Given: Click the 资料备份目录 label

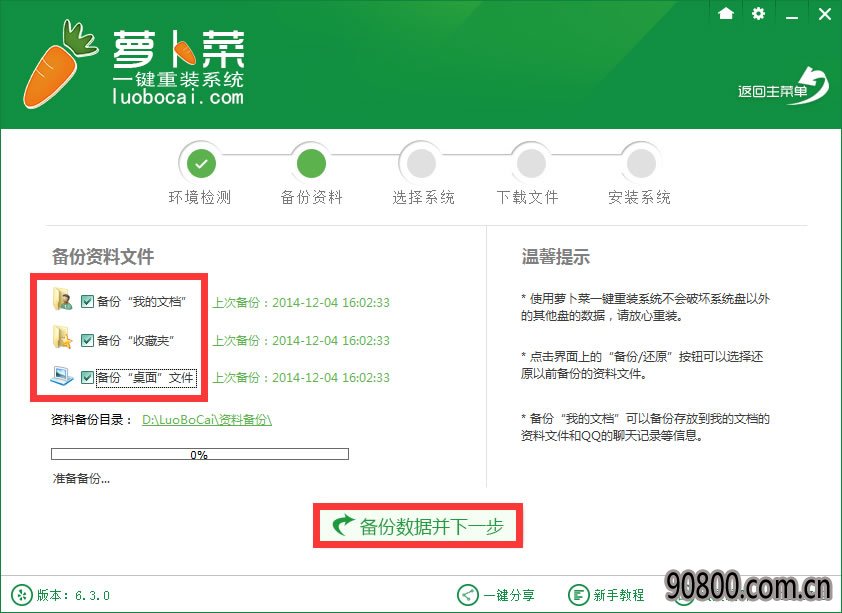Looking at the screenshot, I should (x=91, y=420).
